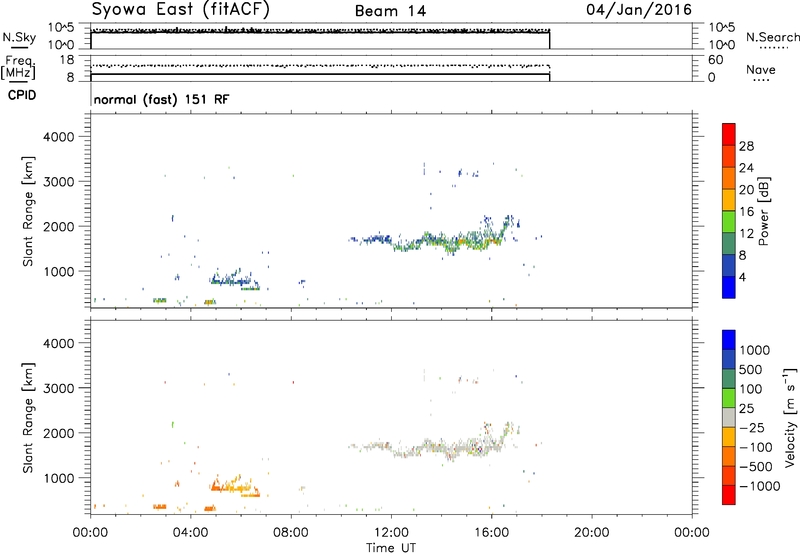The height and width of the screenshot is (554, 800).
Task: Click the frequency axis value '18'
Action: coord(66,60)
